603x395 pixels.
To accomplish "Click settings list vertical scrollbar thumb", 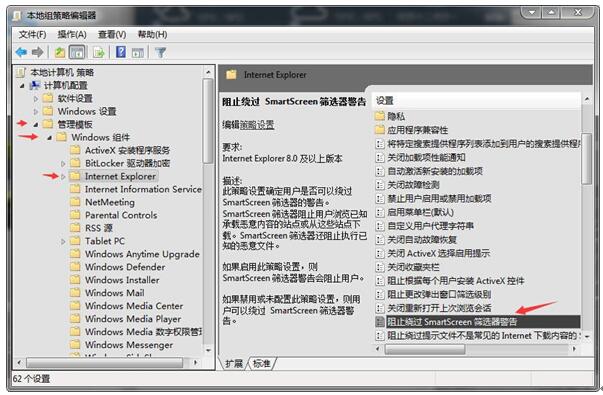I will (587, 158).
